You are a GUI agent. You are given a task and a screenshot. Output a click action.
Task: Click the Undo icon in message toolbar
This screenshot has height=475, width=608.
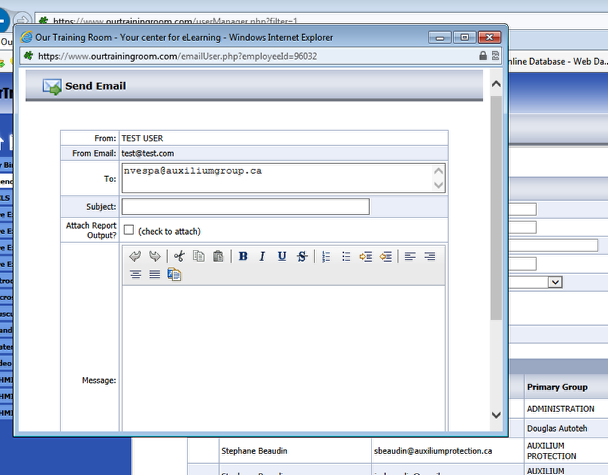click(135, 256)
